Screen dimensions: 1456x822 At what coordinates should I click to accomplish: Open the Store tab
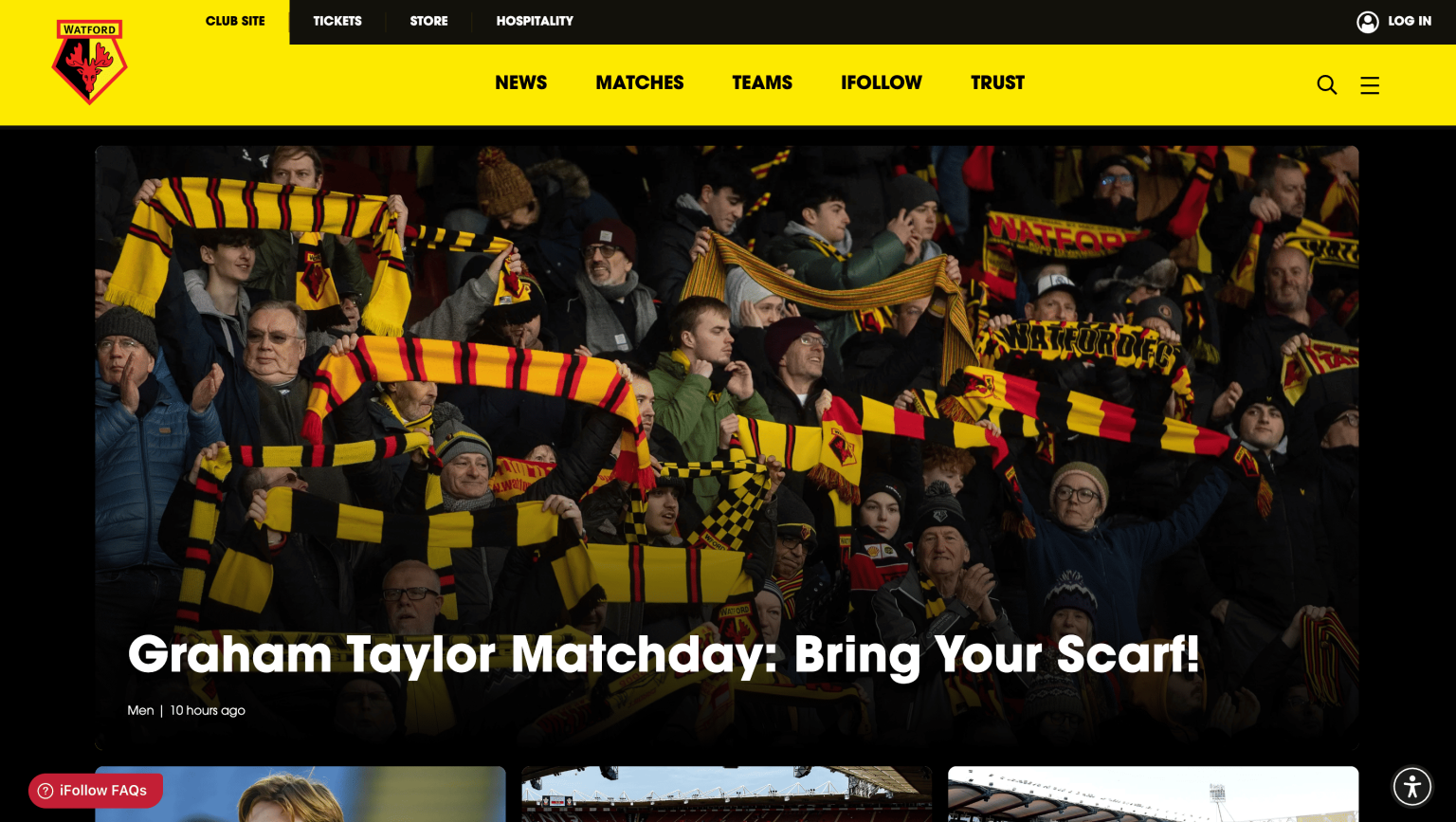(428, 21)
